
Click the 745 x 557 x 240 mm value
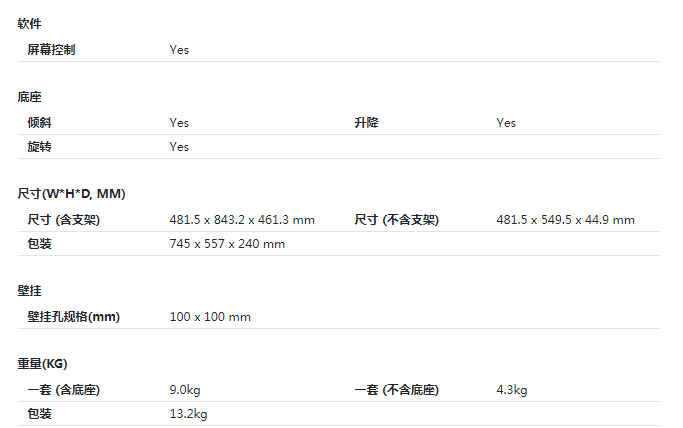click(x=227, y=244)
